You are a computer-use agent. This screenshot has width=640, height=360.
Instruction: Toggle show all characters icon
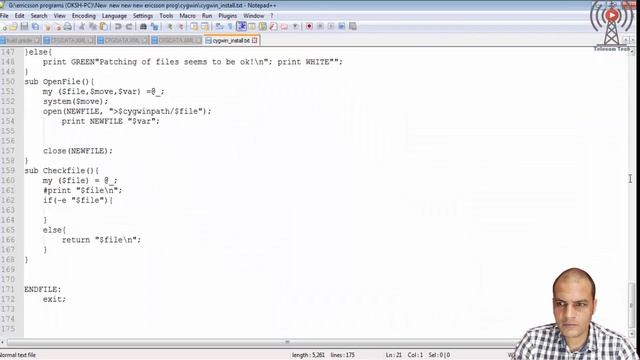click(x=230, y=27)
